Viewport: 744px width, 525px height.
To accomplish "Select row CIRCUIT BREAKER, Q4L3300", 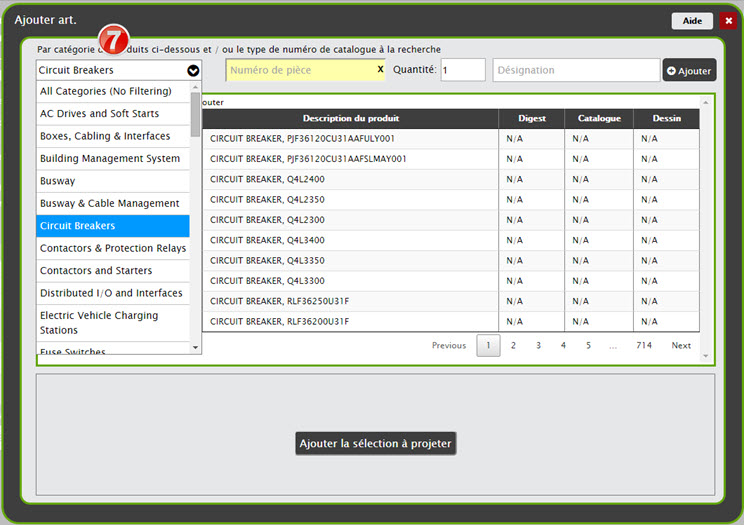I will pos(451,281).
